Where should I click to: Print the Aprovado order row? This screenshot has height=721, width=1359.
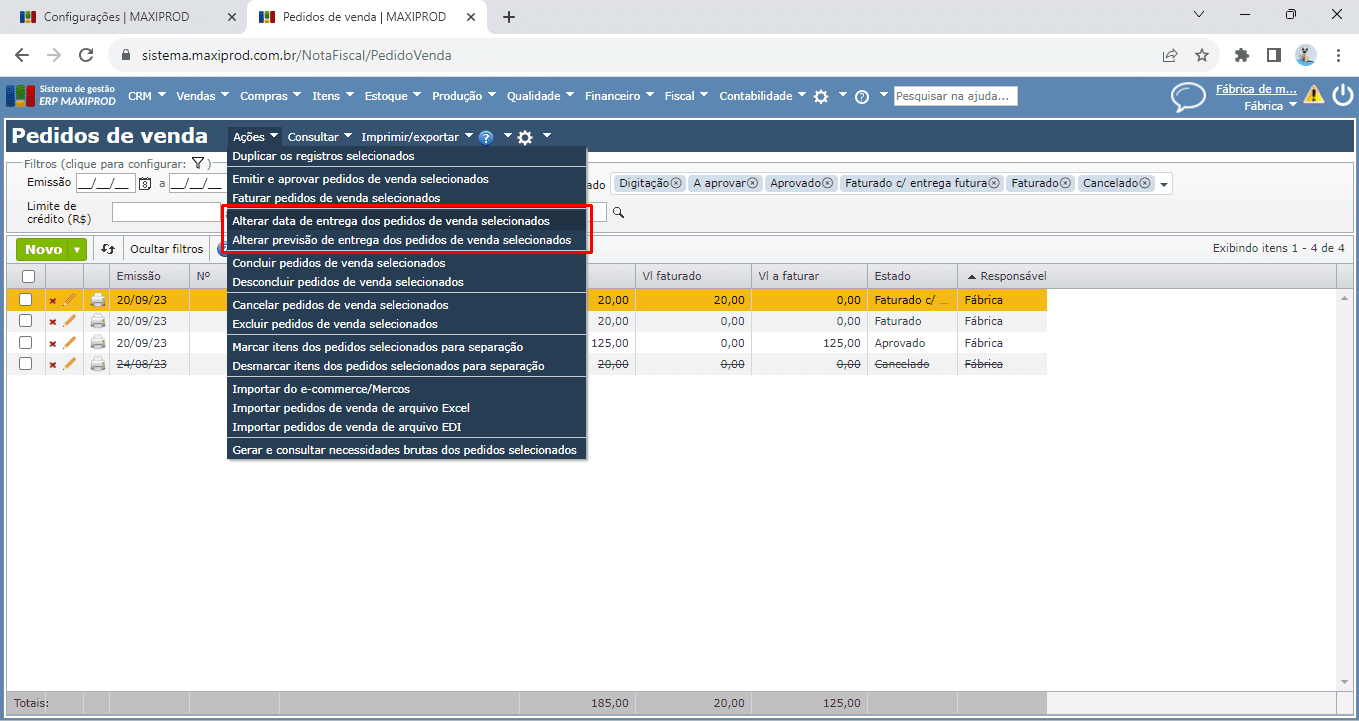(x=98, y=343)
